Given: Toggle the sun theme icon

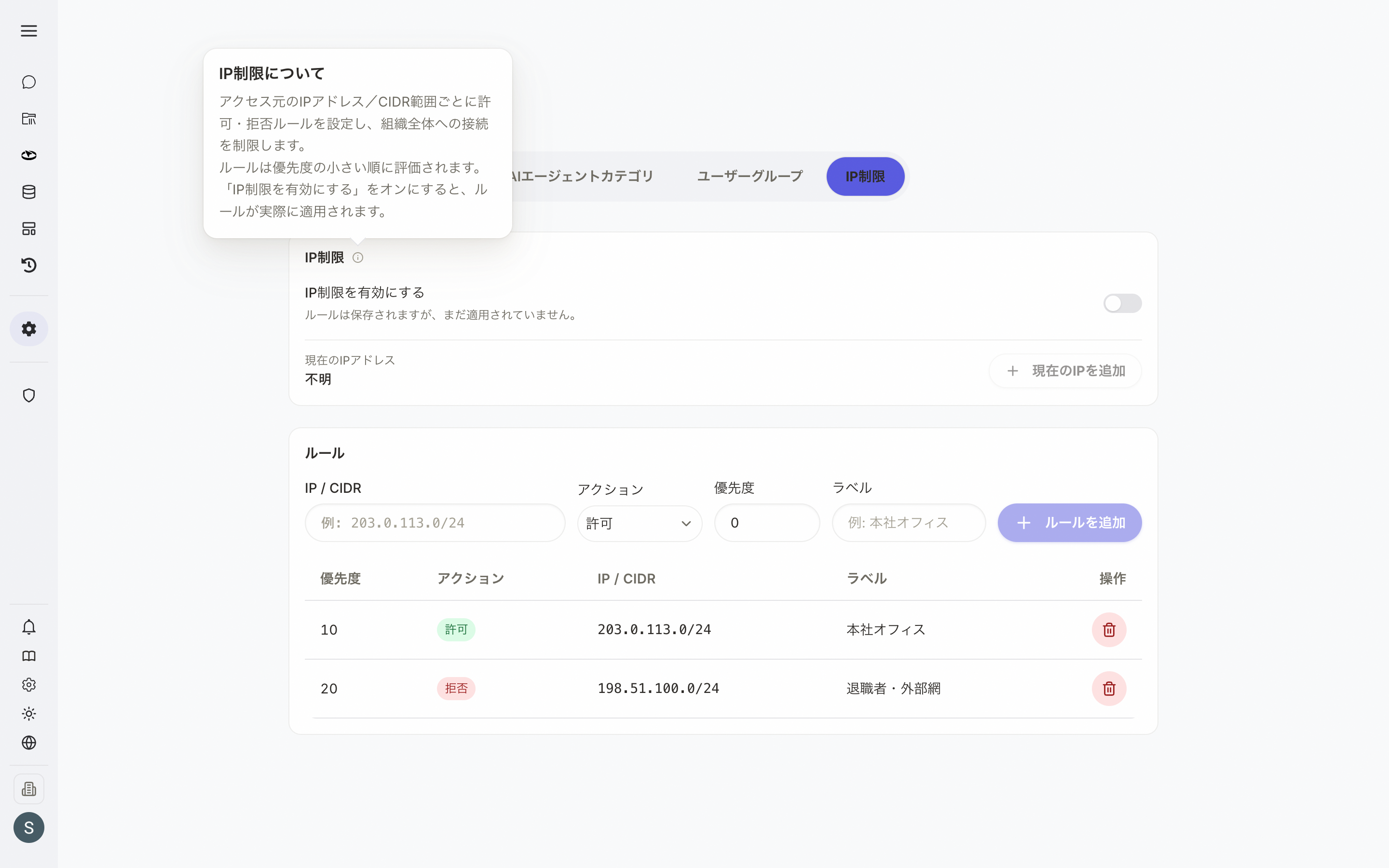Looking at the screenshot, I should tap(29, 714).
